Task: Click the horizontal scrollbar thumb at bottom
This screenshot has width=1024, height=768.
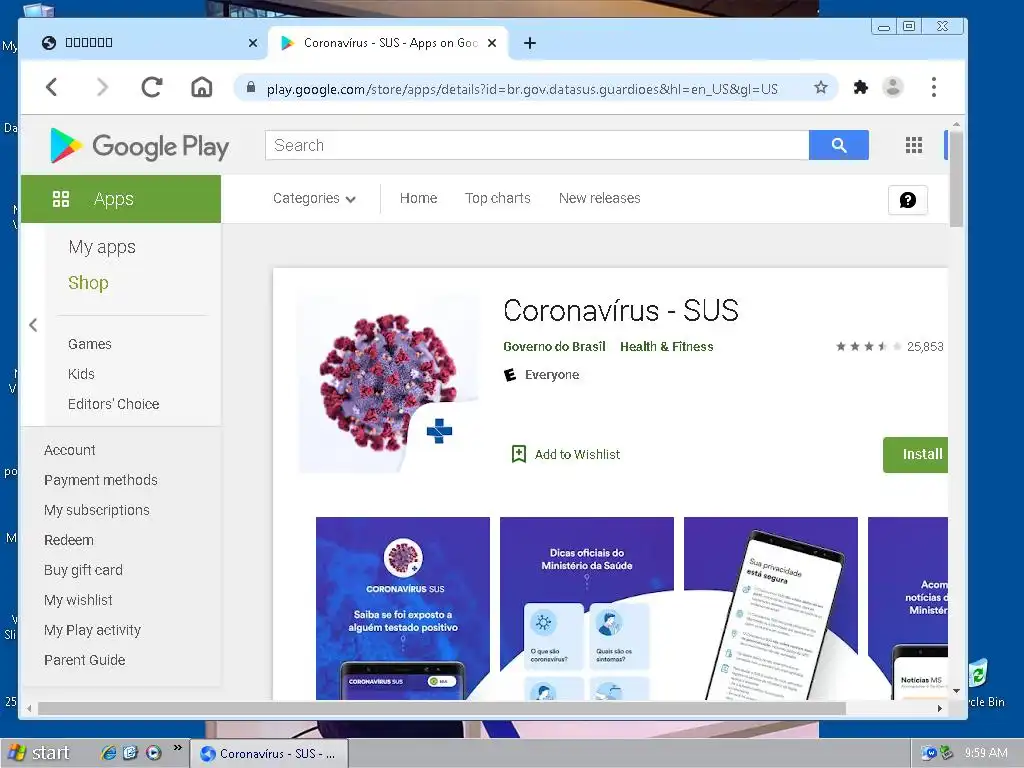Action: tap(441, 708)
